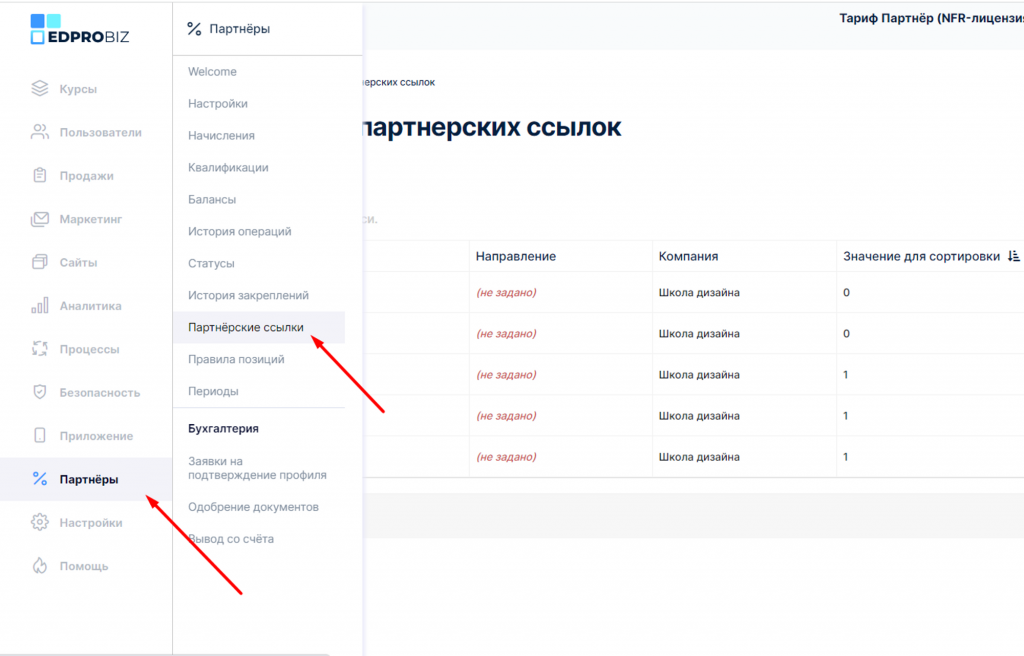This screenshot has height=656, width=1024.
Task: Sort by Компания column header
Action: [688, 257]
